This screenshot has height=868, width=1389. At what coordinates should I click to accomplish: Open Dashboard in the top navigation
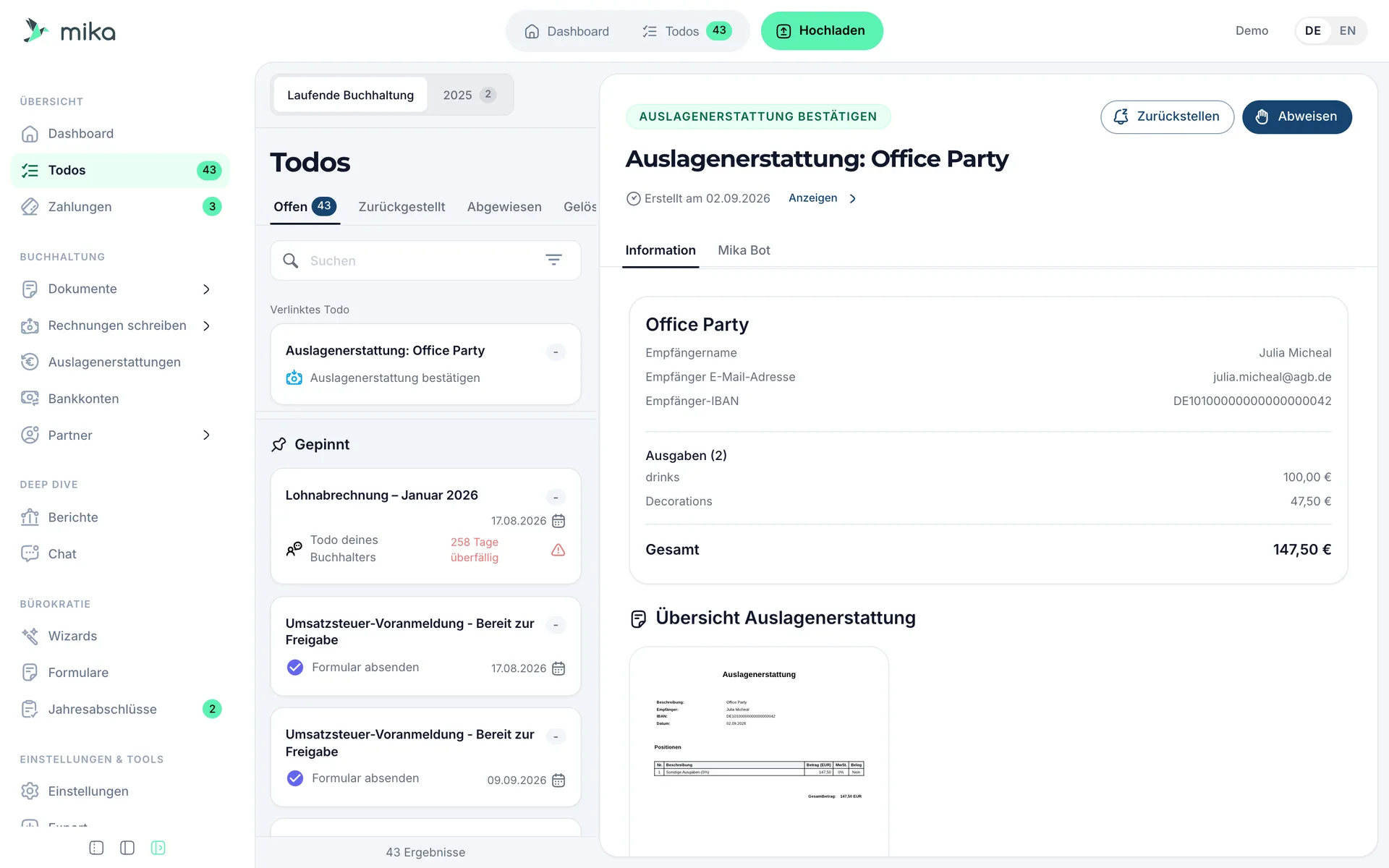click(566, 31)
